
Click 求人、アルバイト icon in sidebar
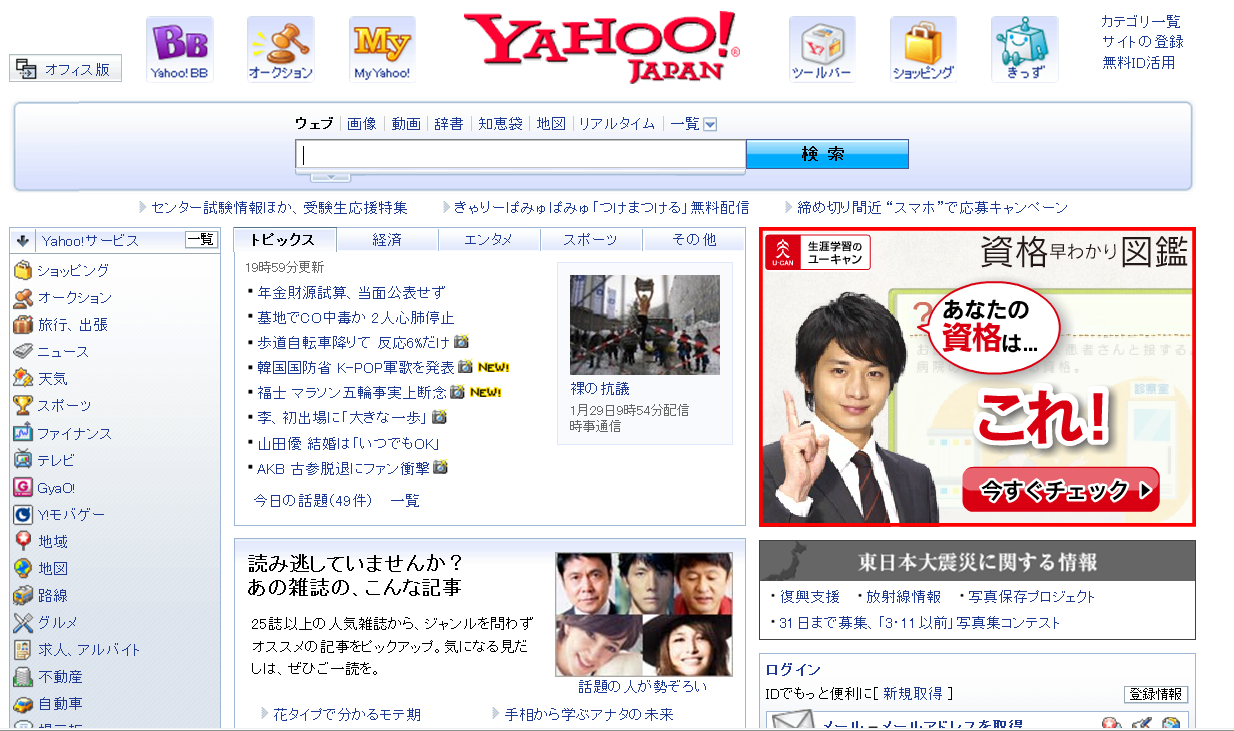[23, 649]
